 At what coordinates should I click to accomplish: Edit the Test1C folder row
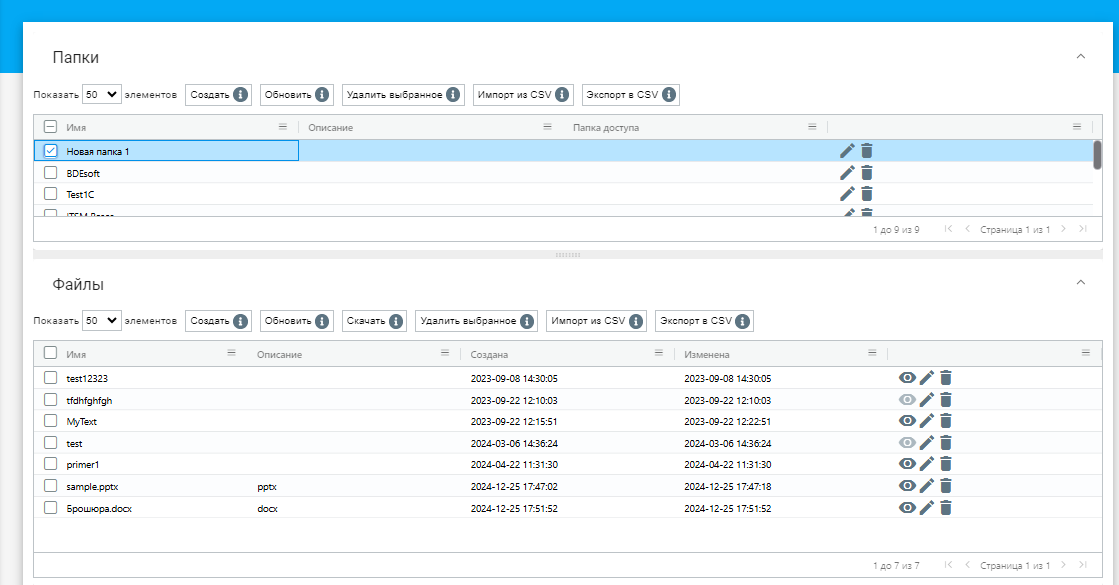(847, 194)
